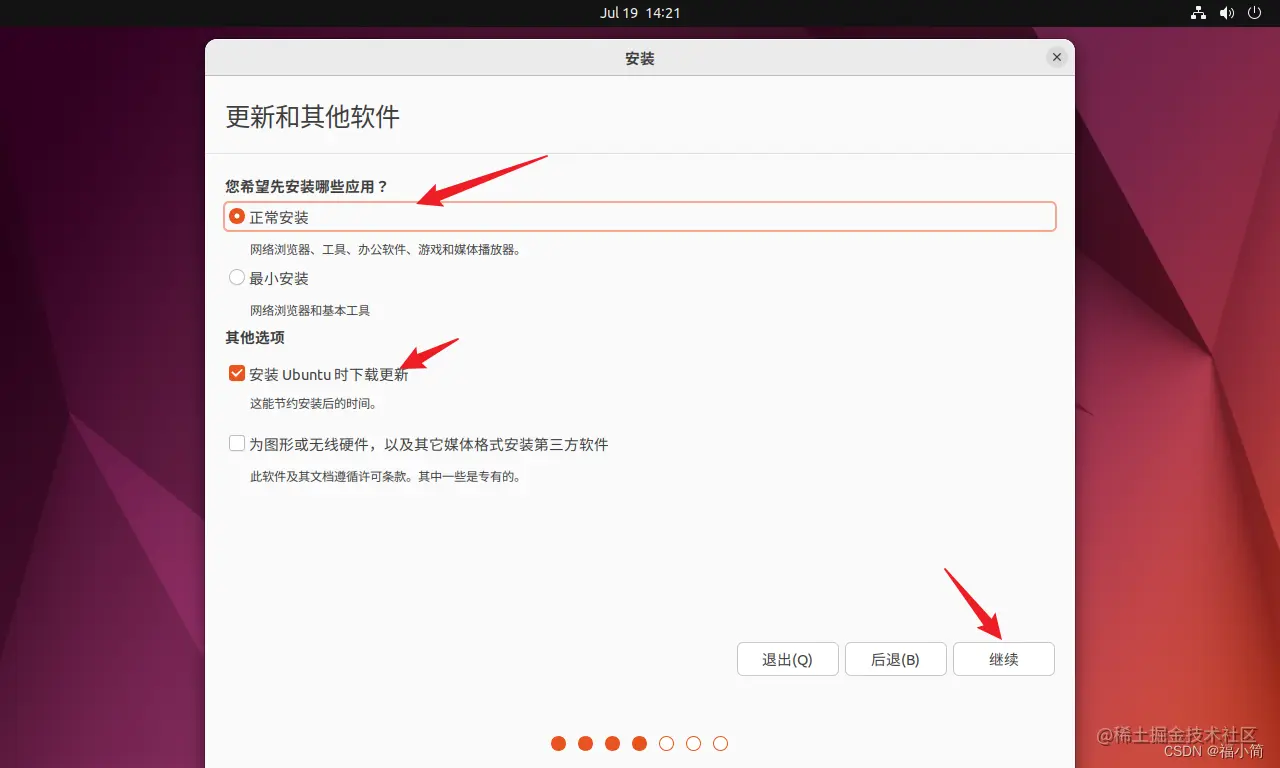1280x768 pixels.
Task: Uncheck 安装 Ubuntu 时下载更新
Action: coord(236,372)
